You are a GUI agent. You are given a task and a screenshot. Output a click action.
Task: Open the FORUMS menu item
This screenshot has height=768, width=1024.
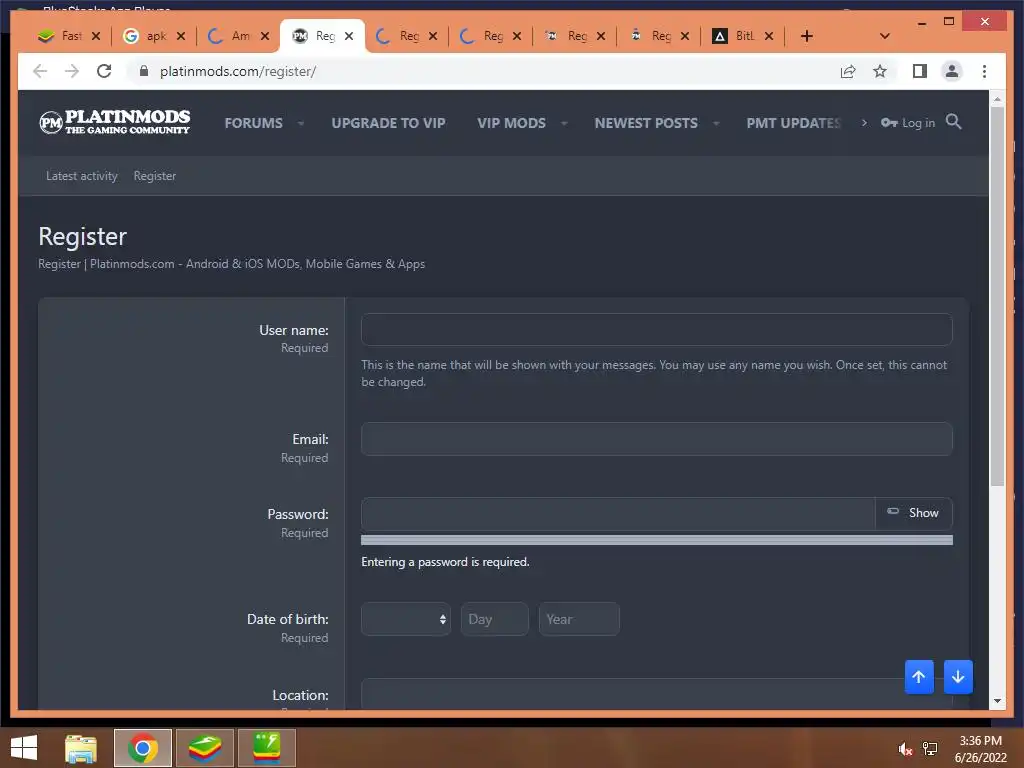click(253, 123)
